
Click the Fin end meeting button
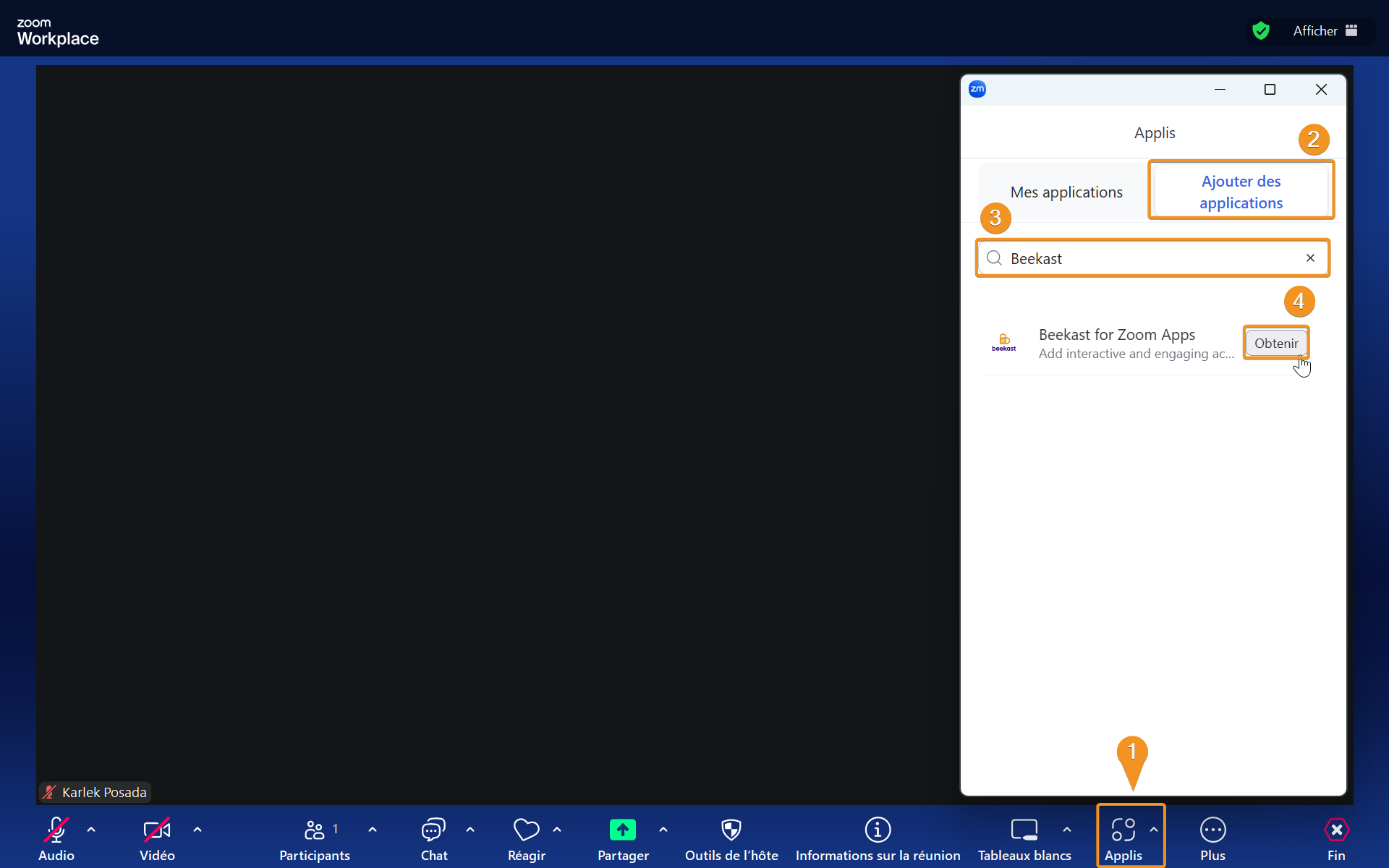coord(1336,830)
